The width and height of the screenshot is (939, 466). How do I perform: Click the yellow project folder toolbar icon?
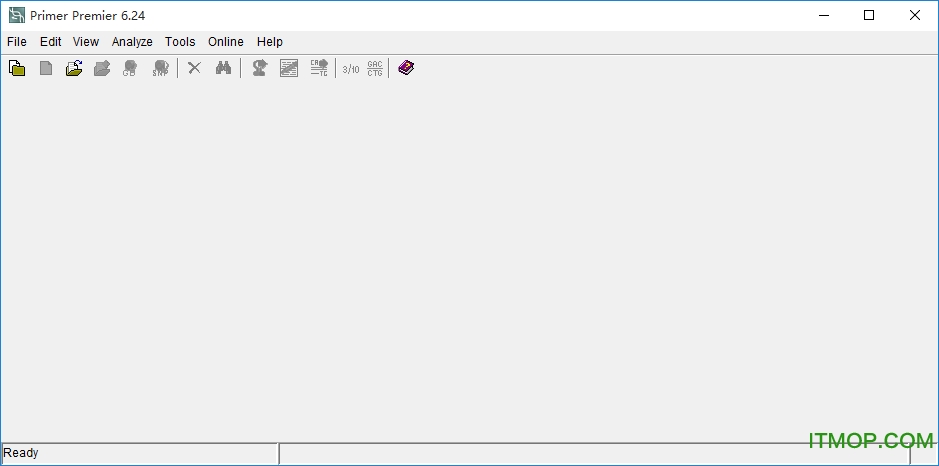click(x=17, y=68)
